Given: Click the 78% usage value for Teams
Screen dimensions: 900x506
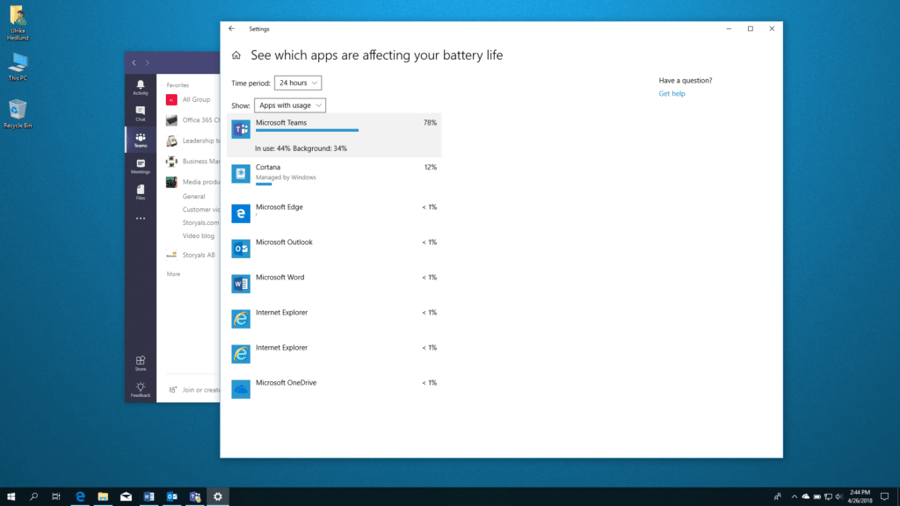Looking at the screenshot, I should coord(430,122).
